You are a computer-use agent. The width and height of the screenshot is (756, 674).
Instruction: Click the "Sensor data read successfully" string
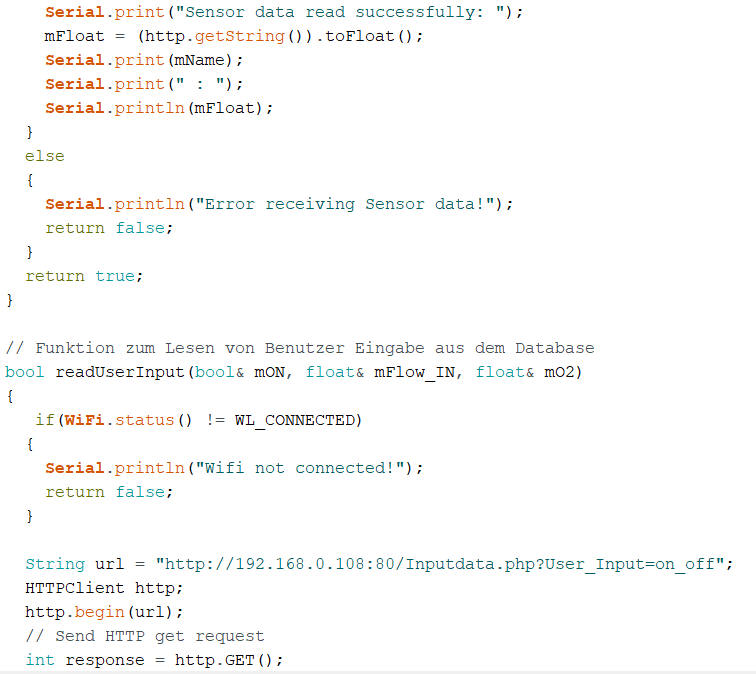341,11
